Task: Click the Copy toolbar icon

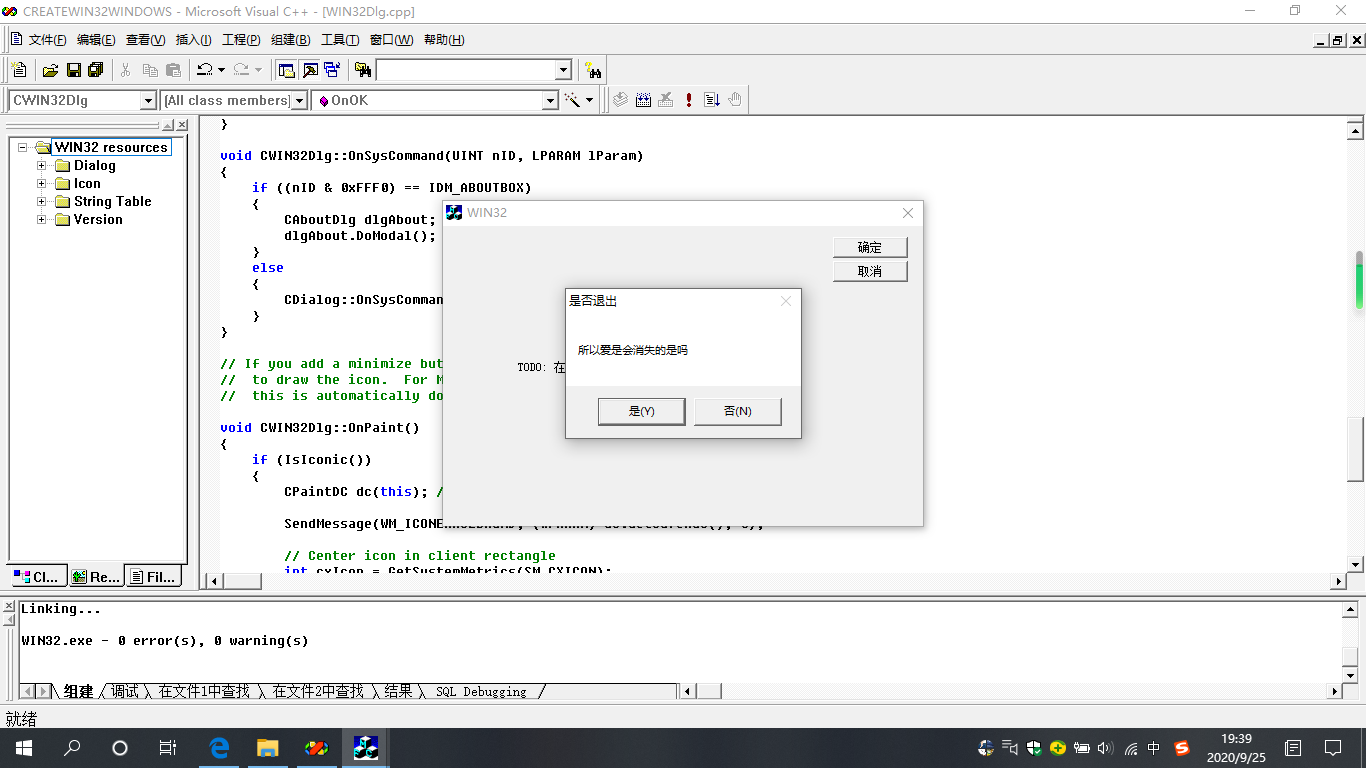Action: (x=150, y=70)
